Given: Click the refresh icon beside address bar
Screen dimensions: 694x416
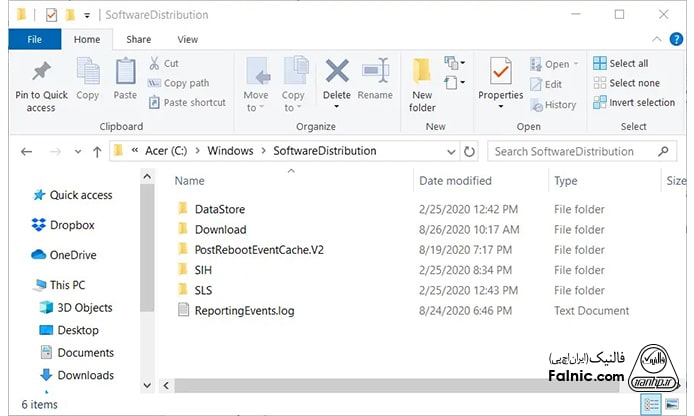Looking at the screenshot, I should coord(470,152).
